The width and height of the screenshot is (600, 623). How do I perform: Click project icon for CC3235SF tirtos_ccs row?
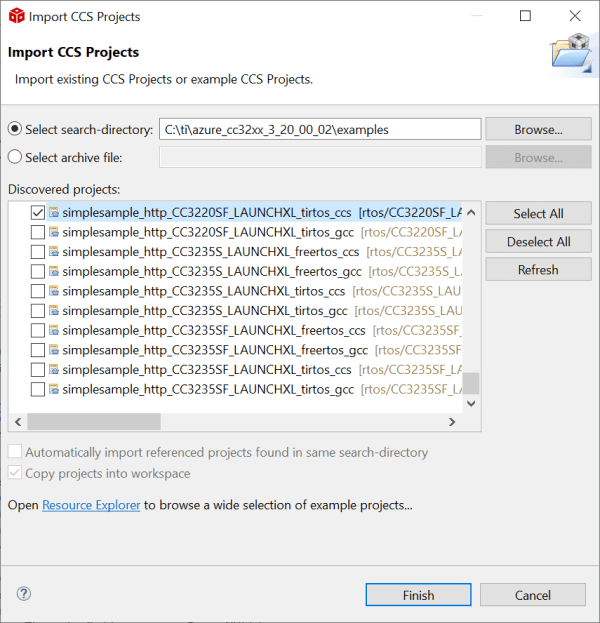coord(54,370)
